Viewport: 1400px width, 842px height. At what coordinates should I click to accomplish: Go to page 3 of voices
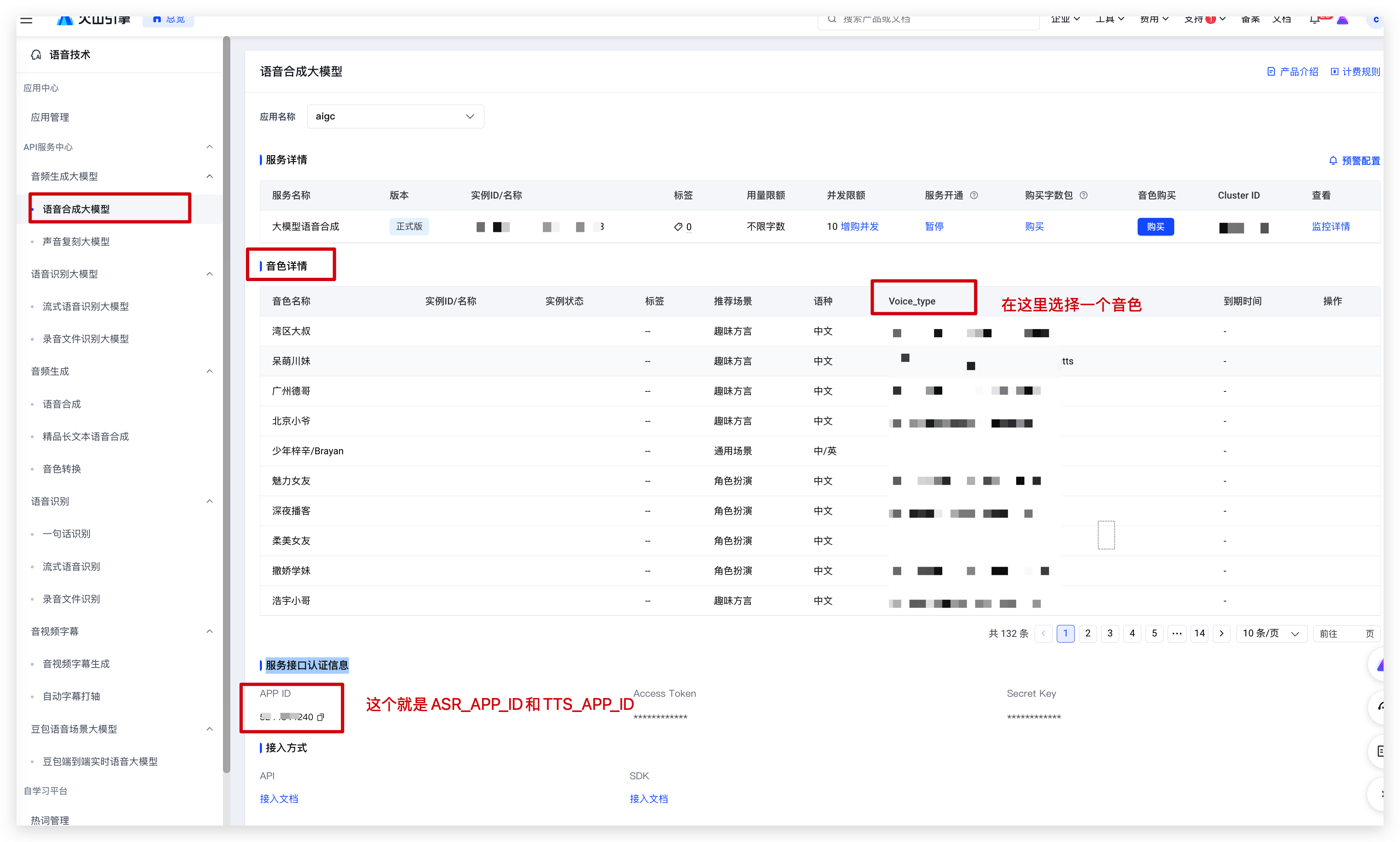pos(1110,633)
